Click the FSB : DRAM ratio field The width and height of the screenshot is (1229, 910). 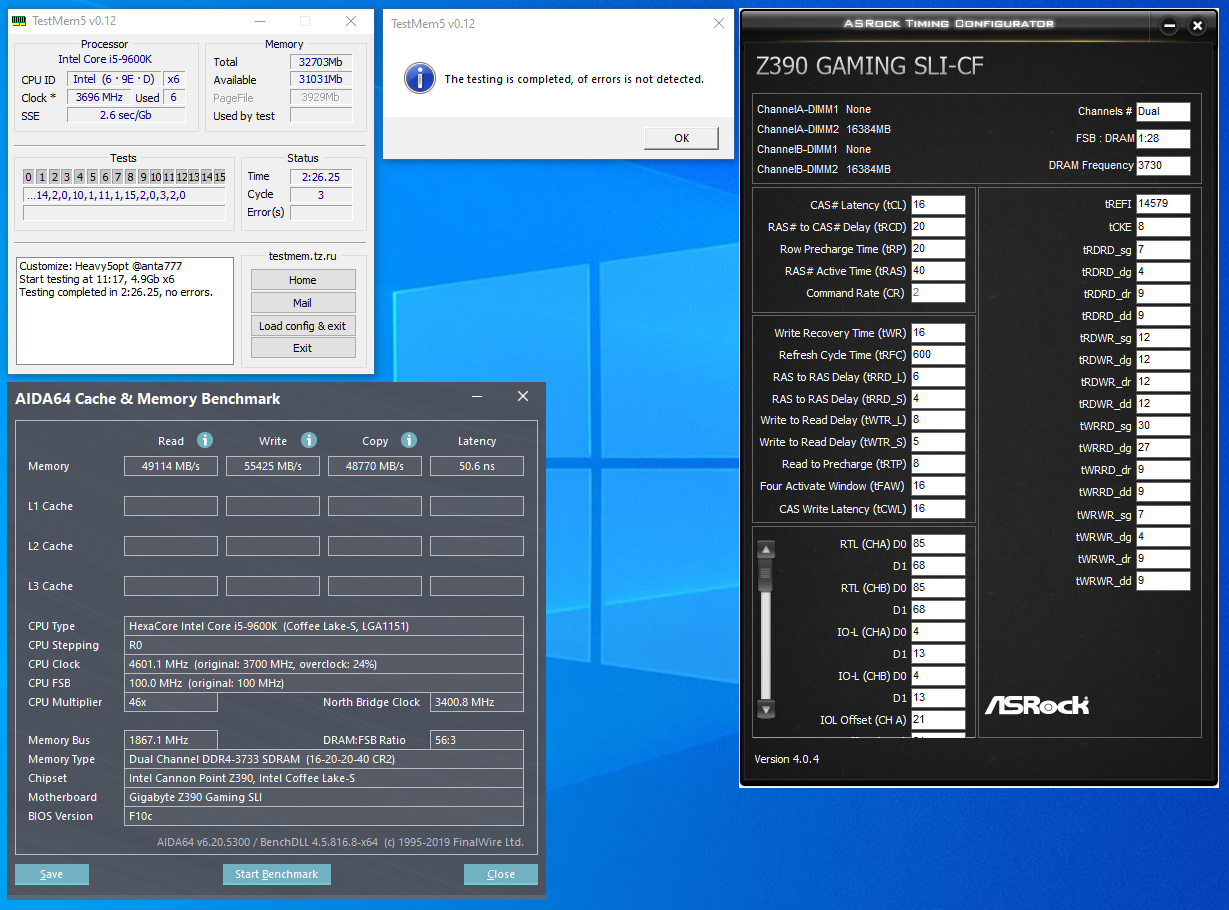tap(1163, 138)
